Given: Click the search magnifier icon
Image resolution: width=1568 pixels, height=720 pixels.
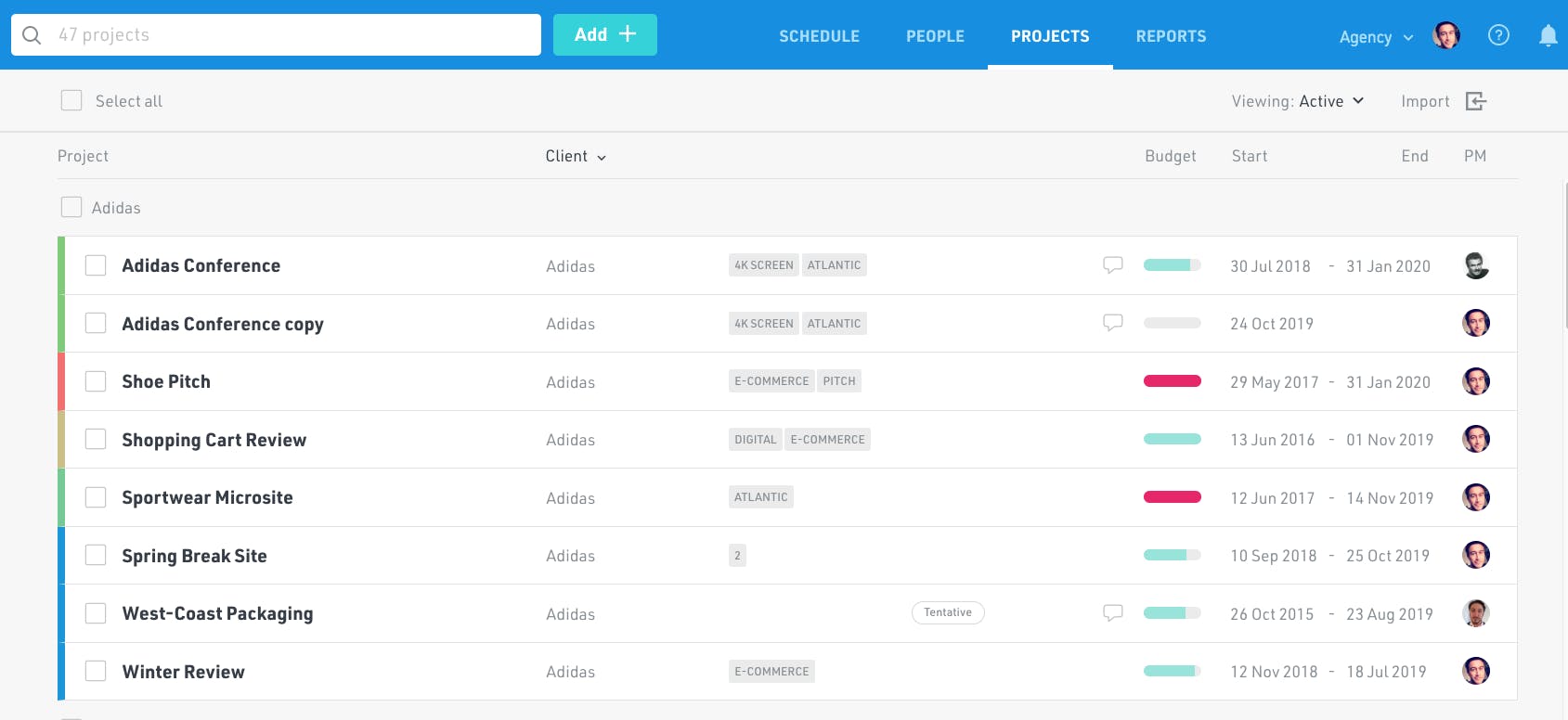Looking at the screenshot, I should 32,35.
